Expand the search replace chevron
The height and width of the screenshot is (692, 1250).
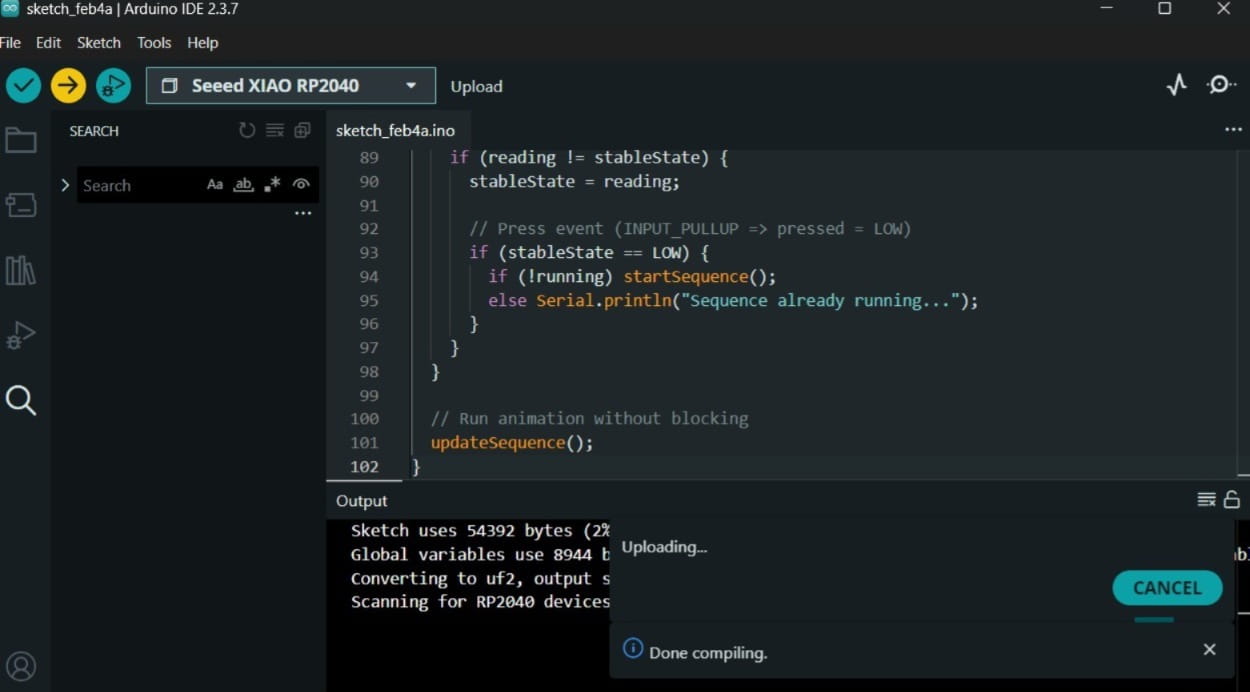coord(65,185)
